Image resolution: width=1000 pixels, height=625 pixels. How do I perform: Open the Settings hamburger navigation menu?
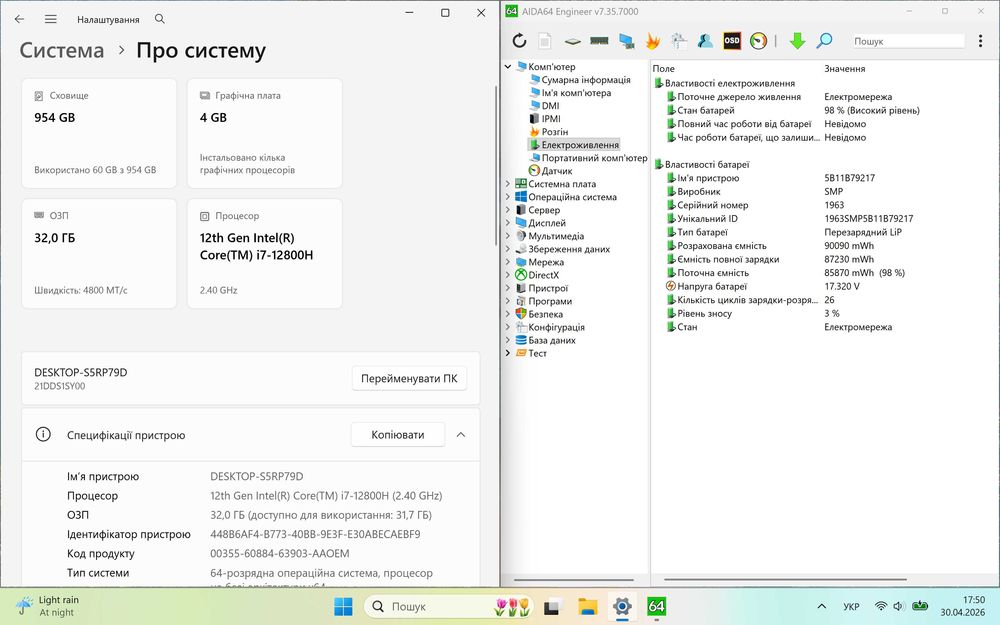[x=50, y=19]
